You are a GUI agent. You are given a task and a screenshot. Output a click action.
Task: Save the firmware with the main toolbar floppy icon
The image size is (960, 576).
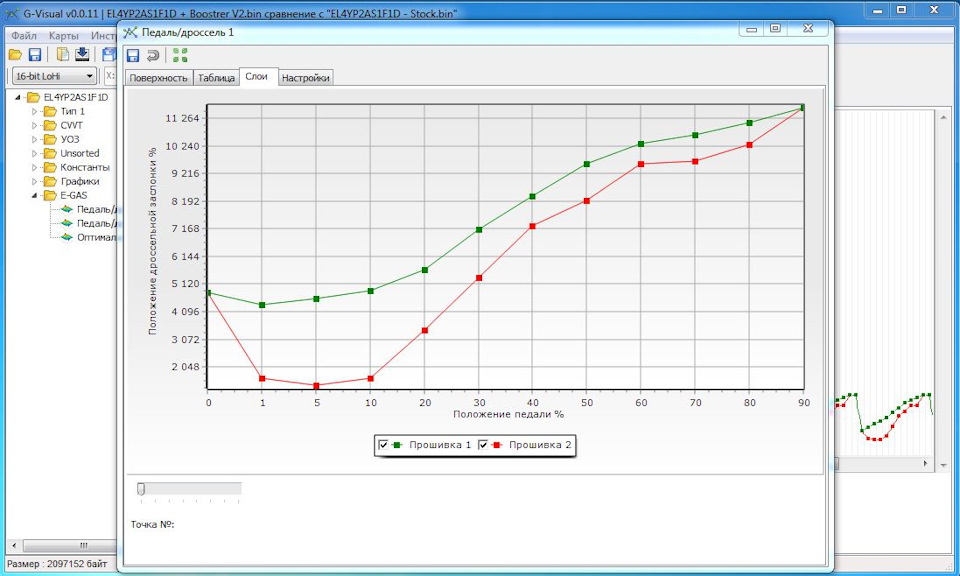pos(35,54)
